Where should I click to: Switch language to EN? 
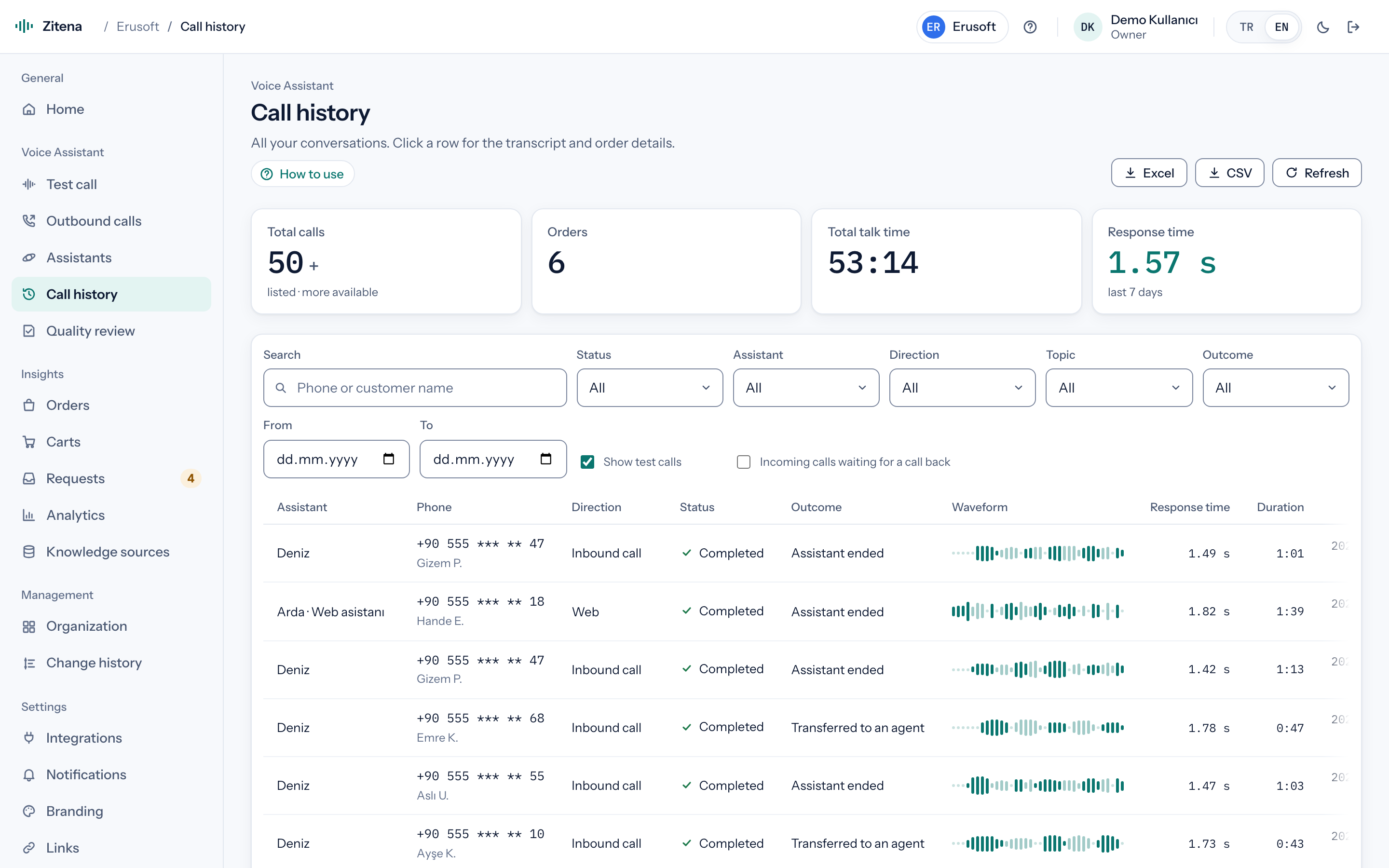click(1281, 27)
